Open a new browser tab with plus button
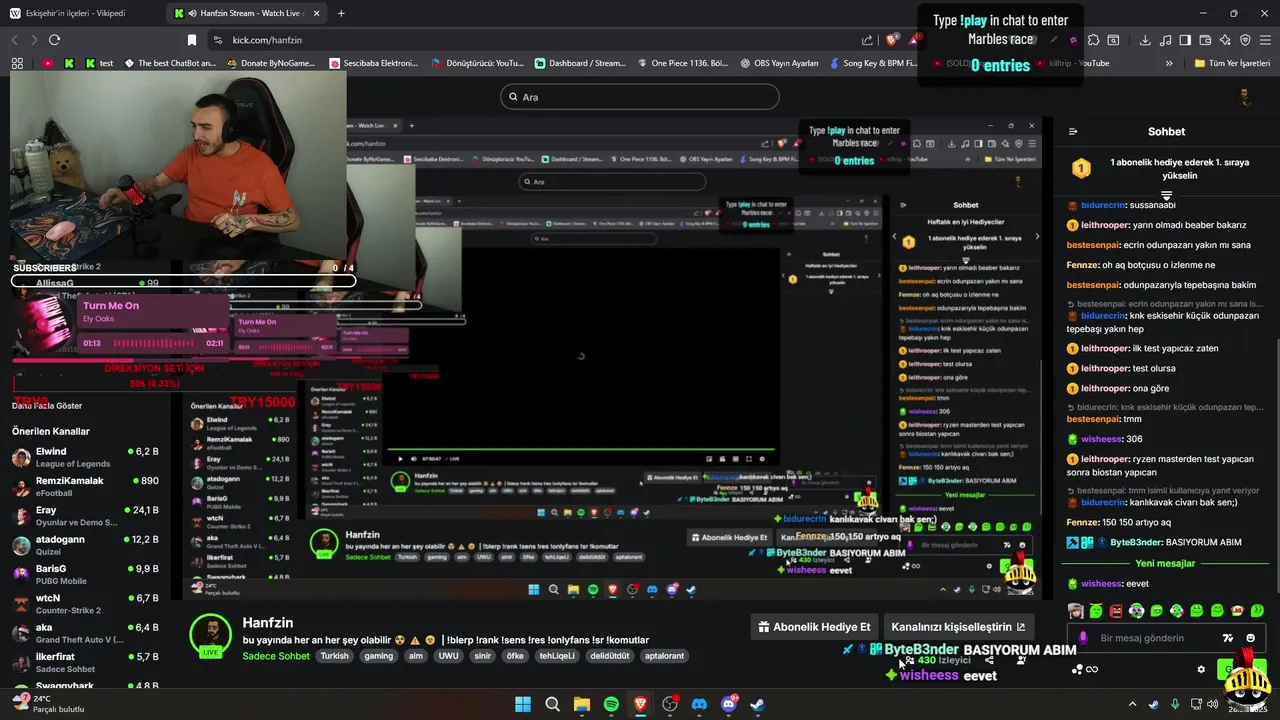Viewport: 1280px width, 720px height. tap(341, 13)
